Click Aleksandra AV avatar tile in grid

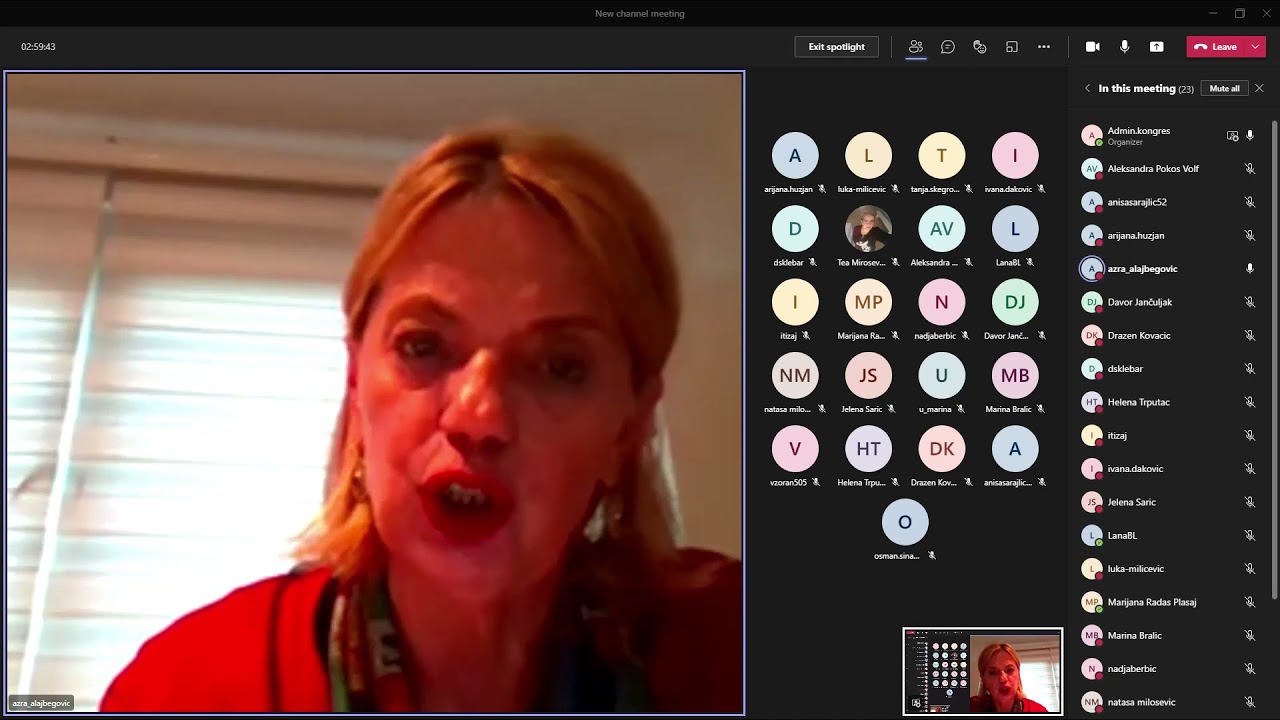[941, 229]
